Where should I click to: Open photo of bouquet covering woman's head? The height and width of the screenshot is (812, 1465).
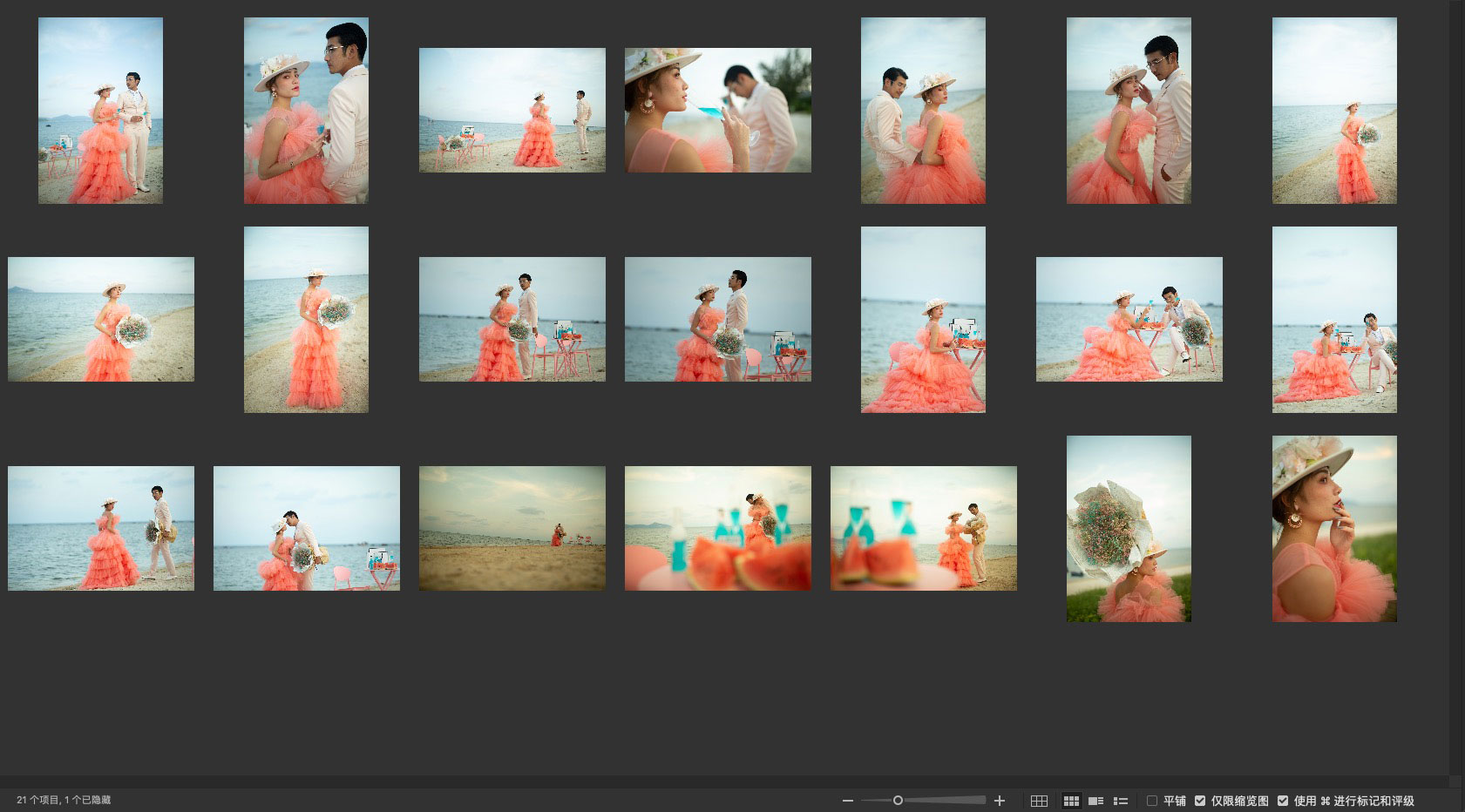click(1129, 528)
